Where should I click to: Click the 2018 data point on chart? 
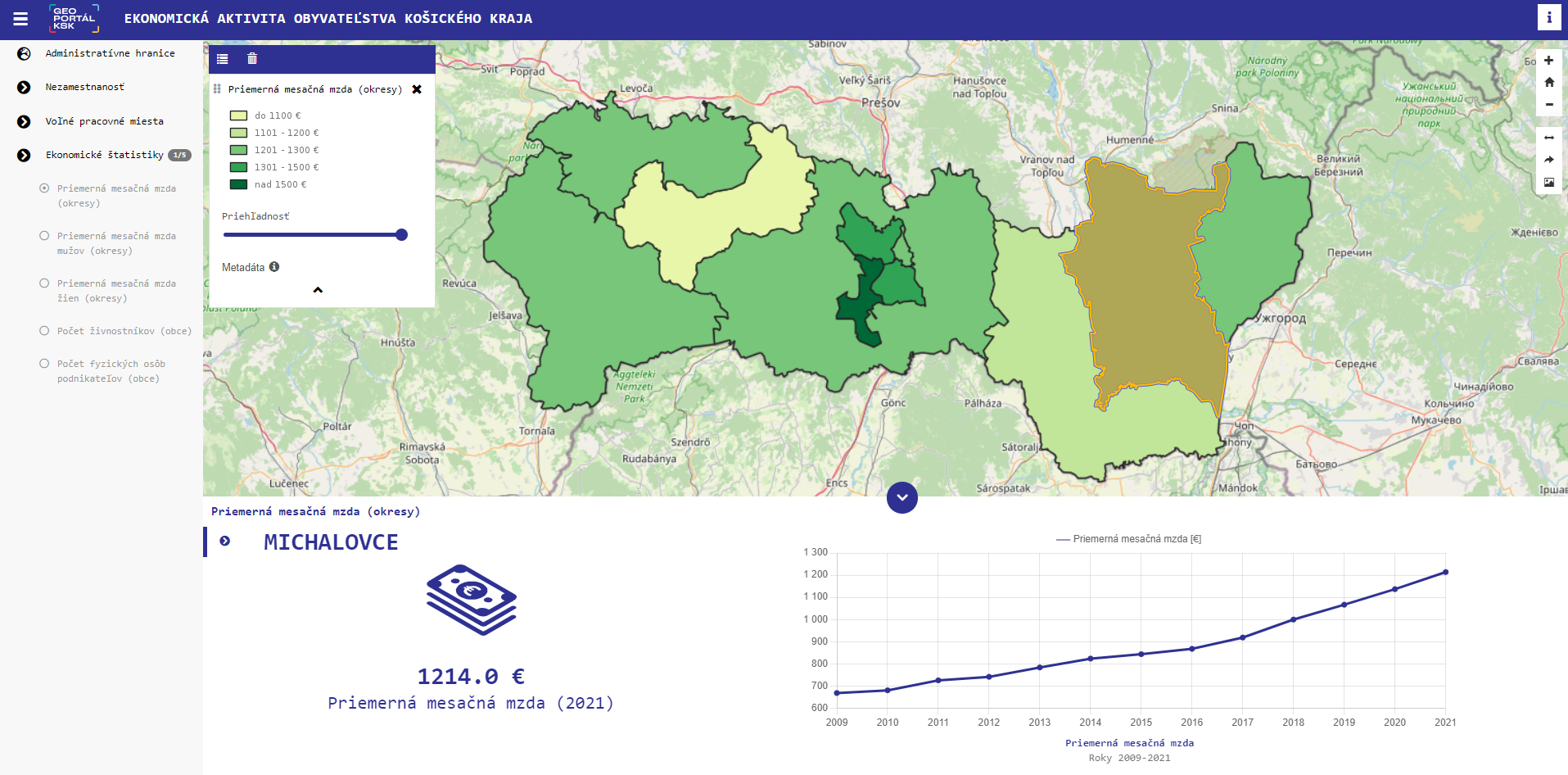point(1293,619)
